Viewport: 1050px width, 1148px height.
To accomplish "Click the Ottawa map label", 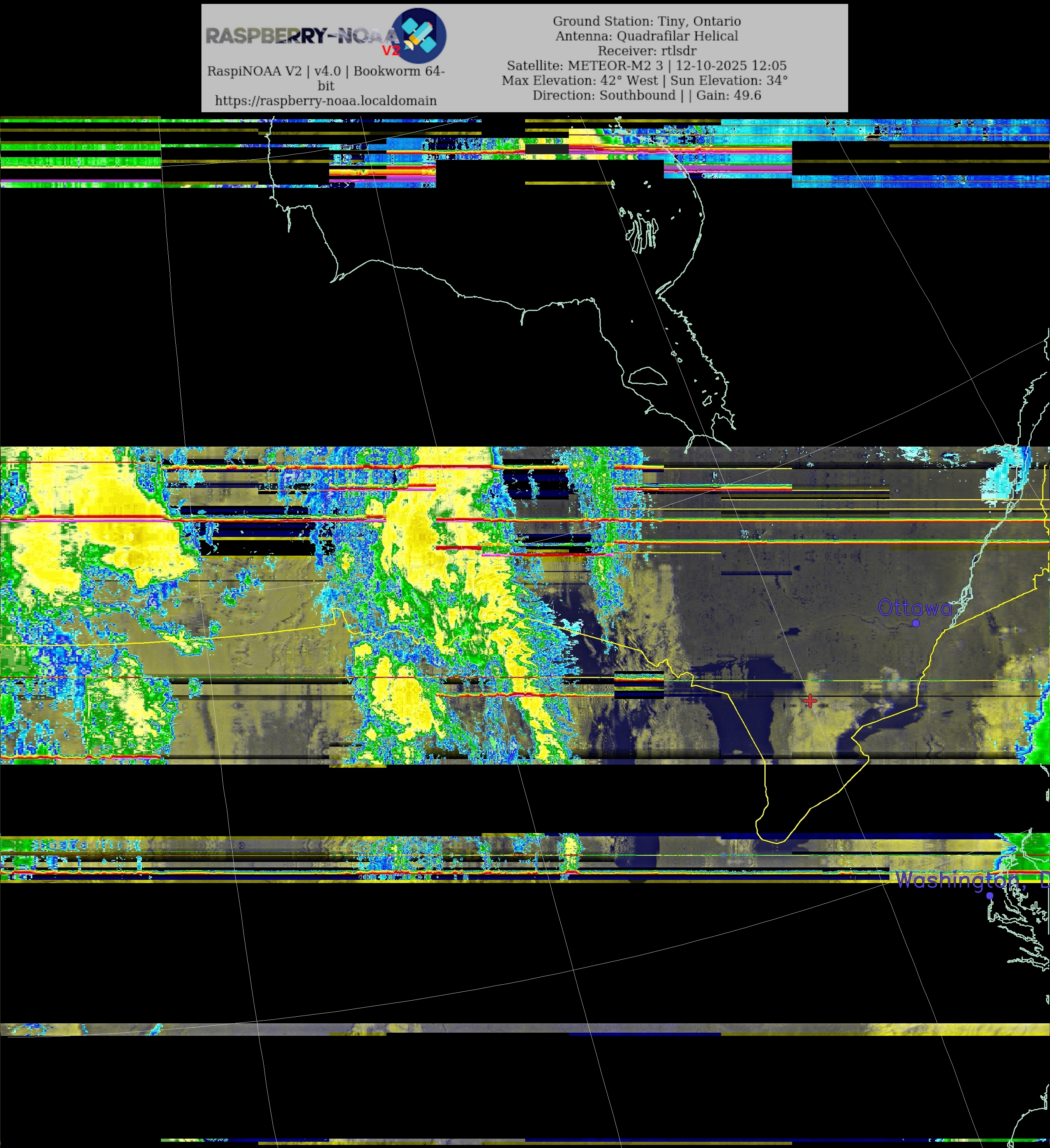I will 914,608.
